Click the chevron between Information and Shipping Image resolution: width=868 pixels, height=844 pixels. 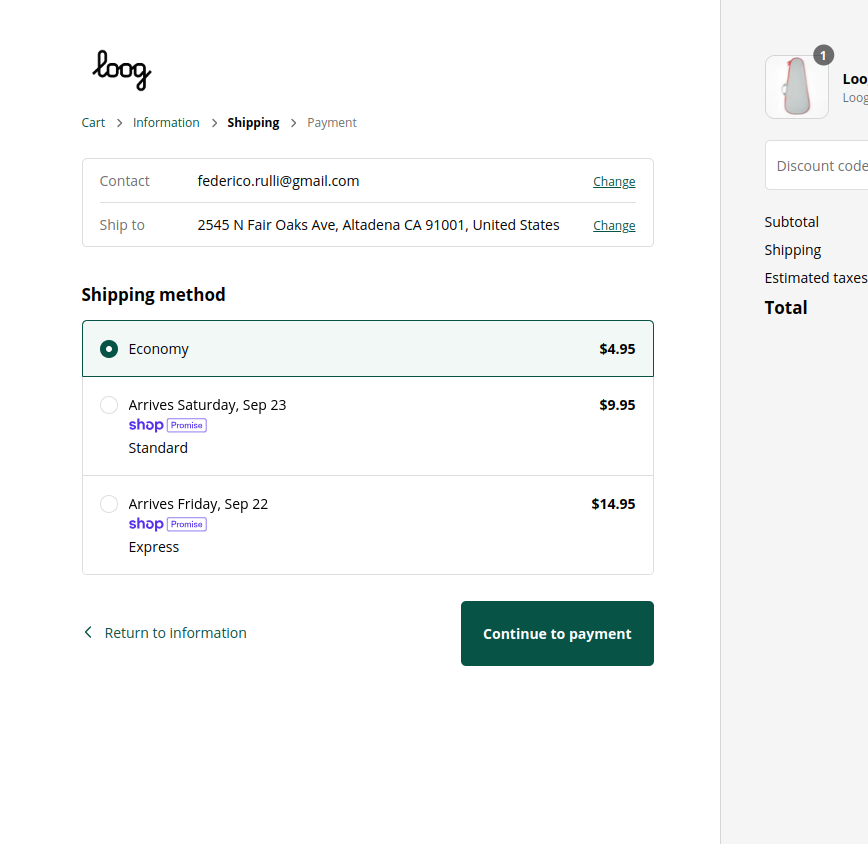[x=214, y=123]
